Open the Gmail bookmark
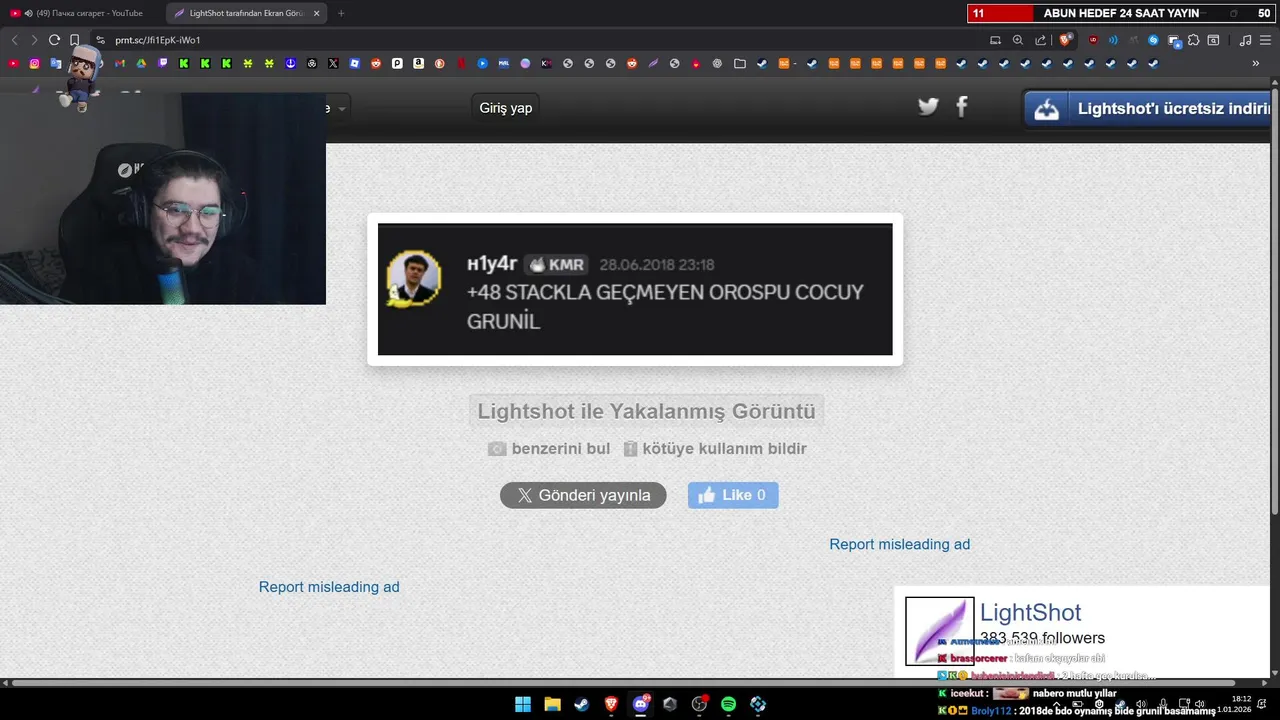The image size is (1280, 720). pyautogui.click(x=119, y=63)
